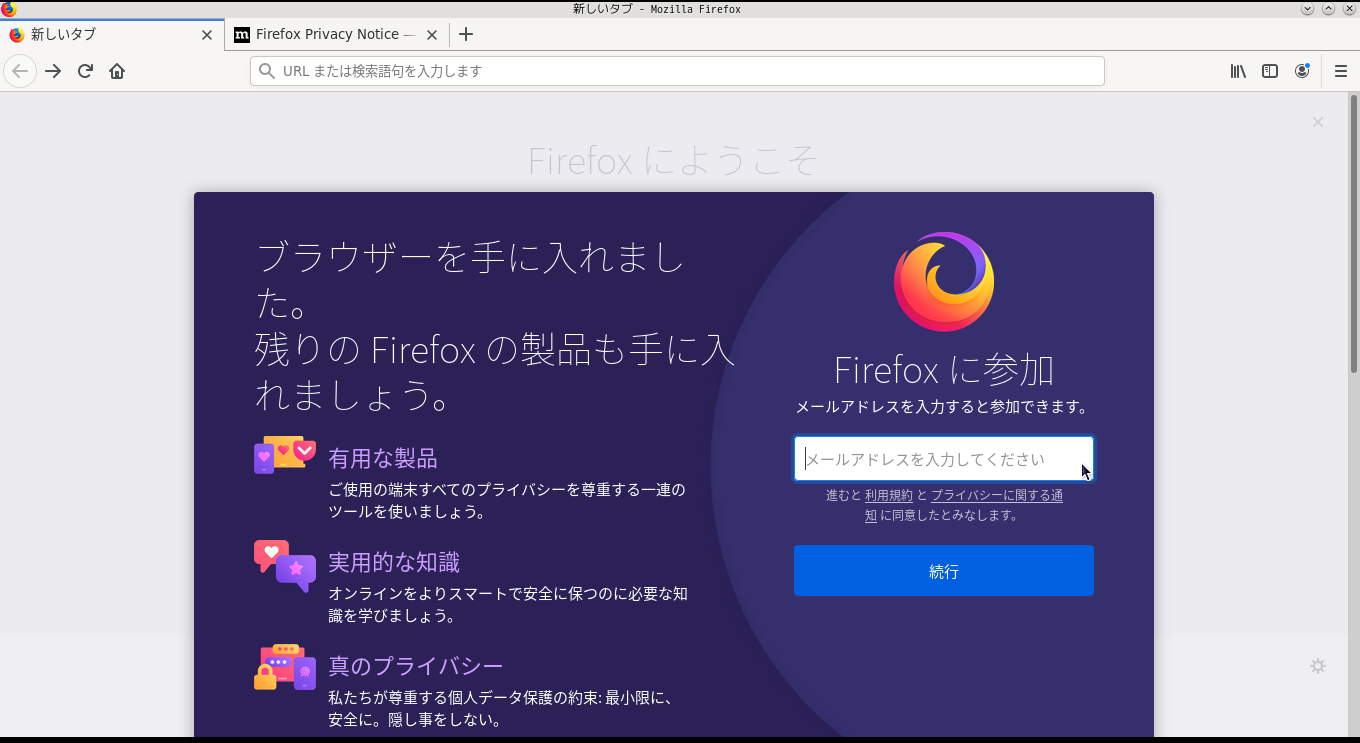Click the 有用な製品 heading
The image size is (1360, 743).
point(383,459)
